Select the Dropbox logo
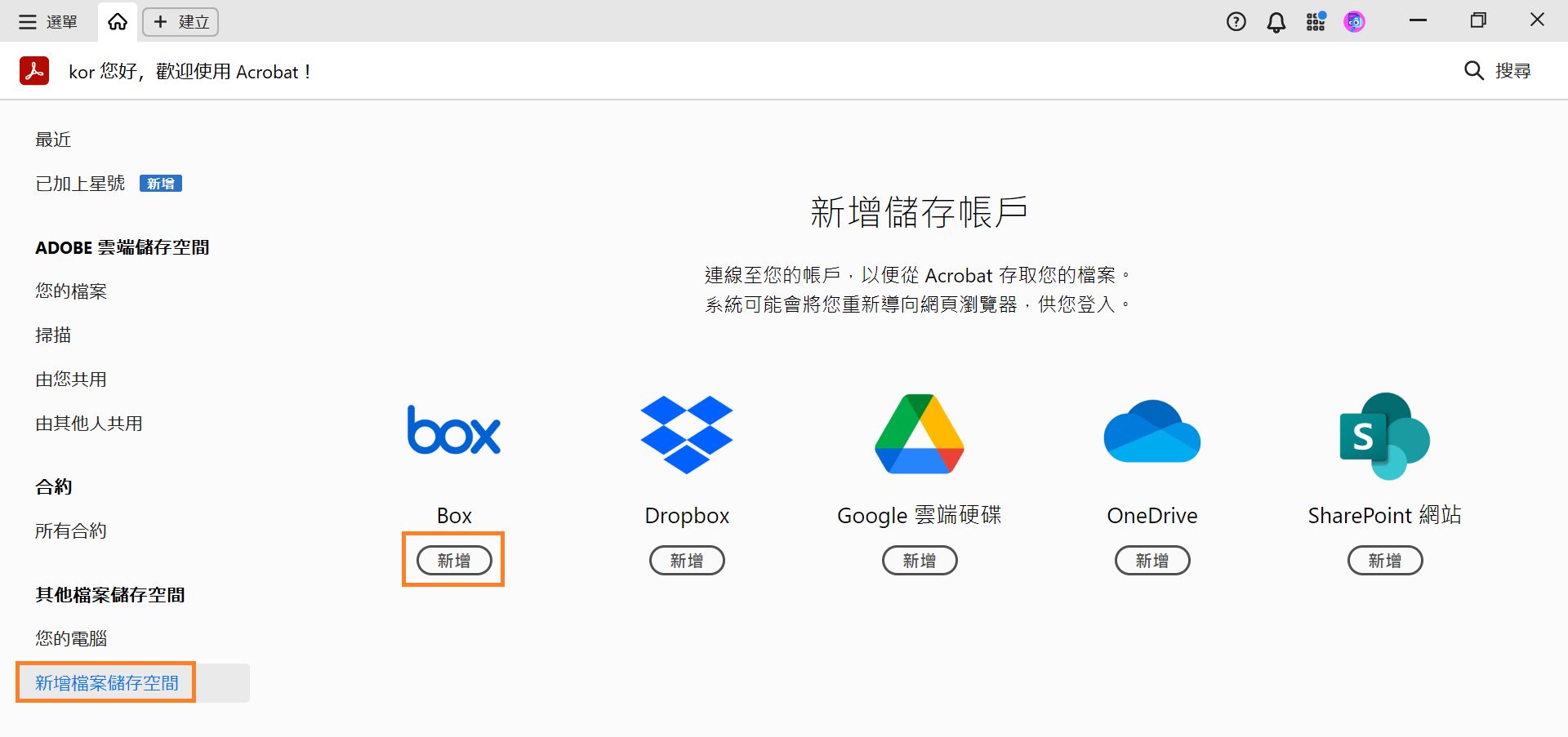 coord(686,433)
